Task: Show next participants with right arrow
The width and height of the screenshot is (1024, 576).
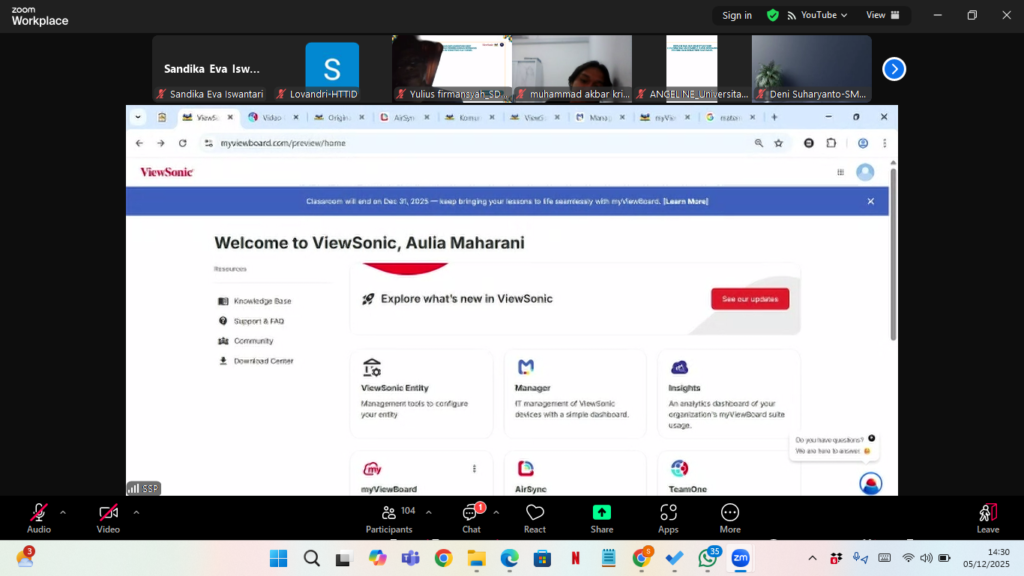Action: click(894, 69)
